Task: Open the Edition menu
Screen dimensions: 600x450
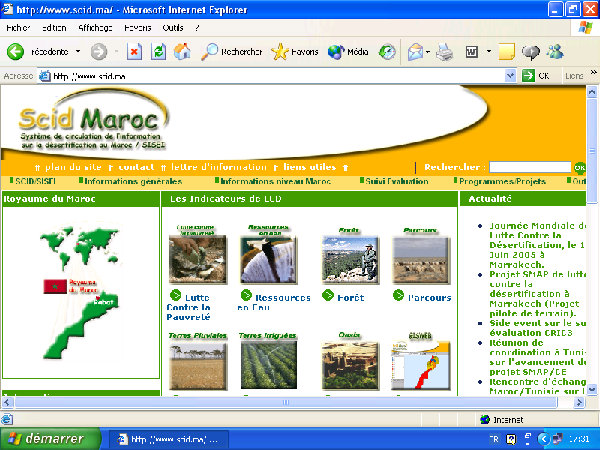Action: coord(54,28)
